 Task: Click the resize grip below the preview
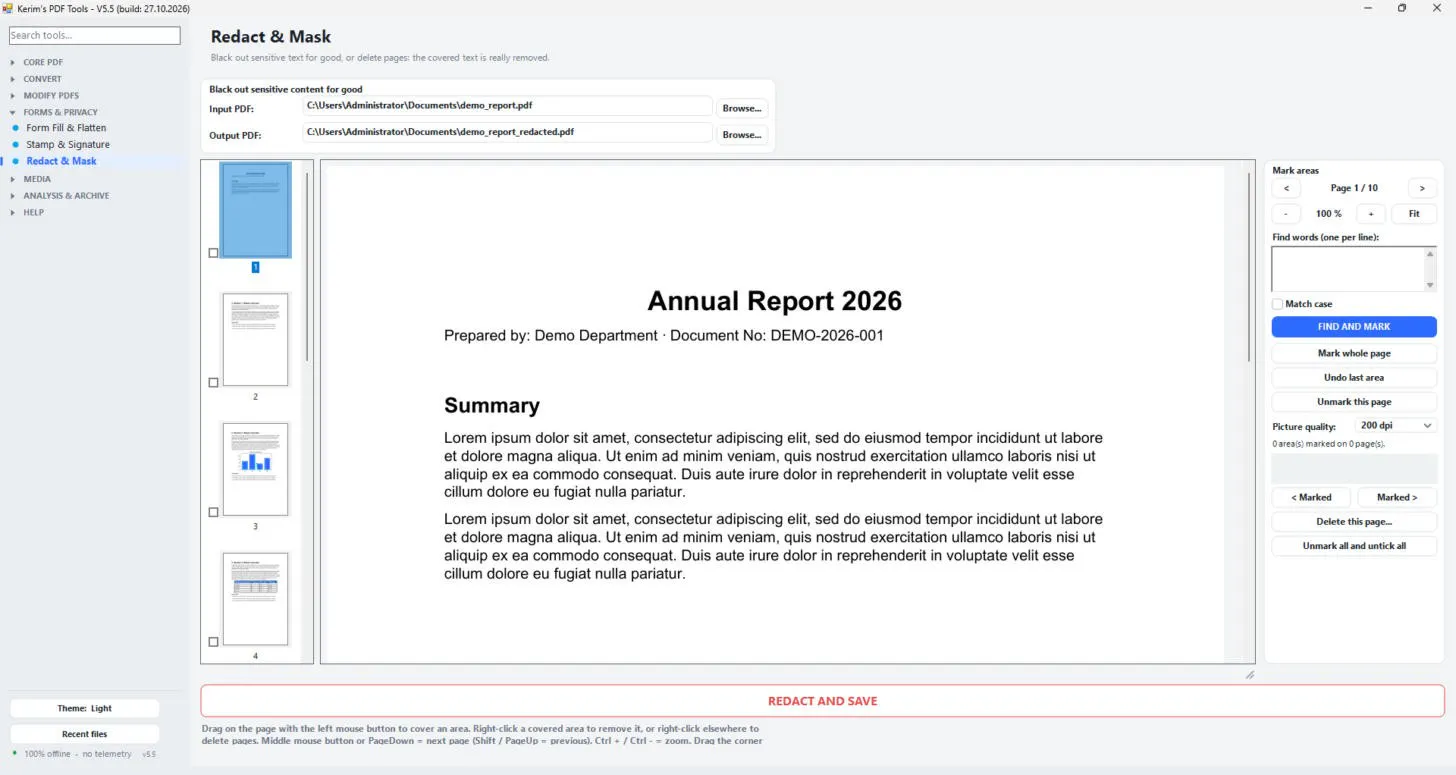(1249, 675)
